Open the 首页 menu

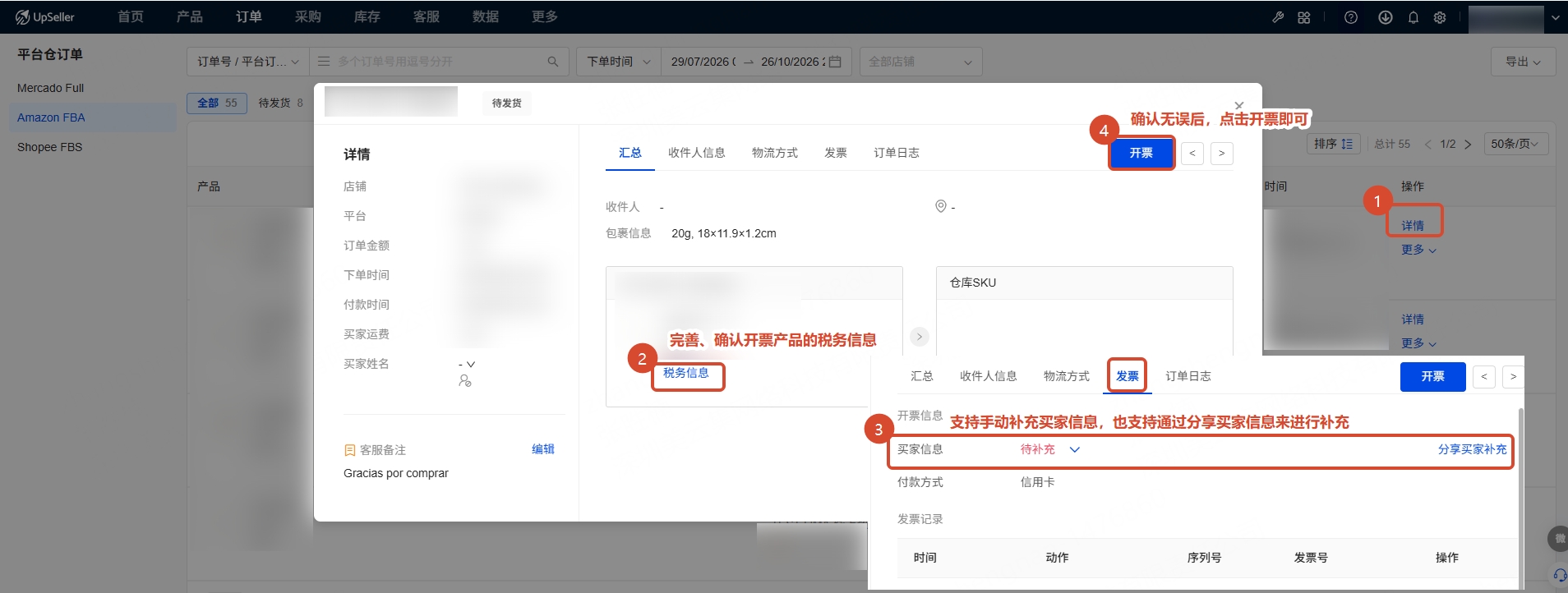pos(131,17)
